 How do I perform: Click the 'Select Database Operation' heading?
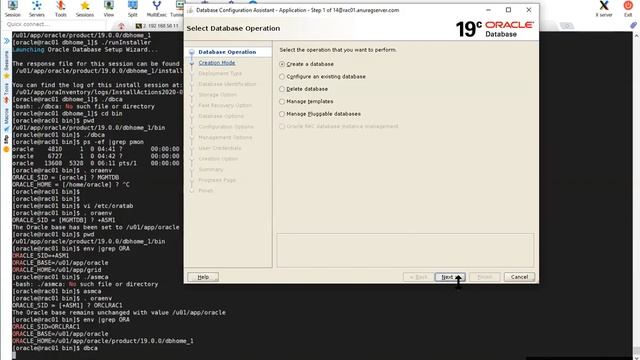pos(233,28)
